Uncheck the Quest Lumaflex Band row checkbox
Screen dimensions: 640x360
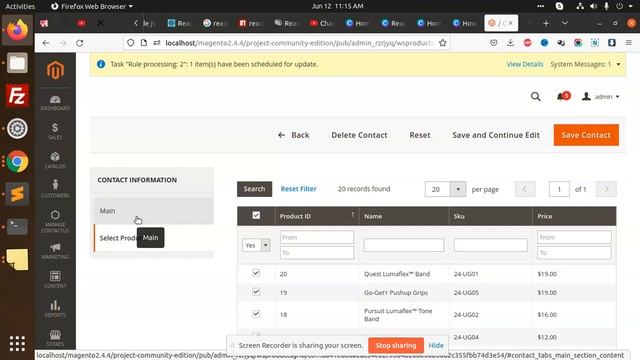coord(256,273)
